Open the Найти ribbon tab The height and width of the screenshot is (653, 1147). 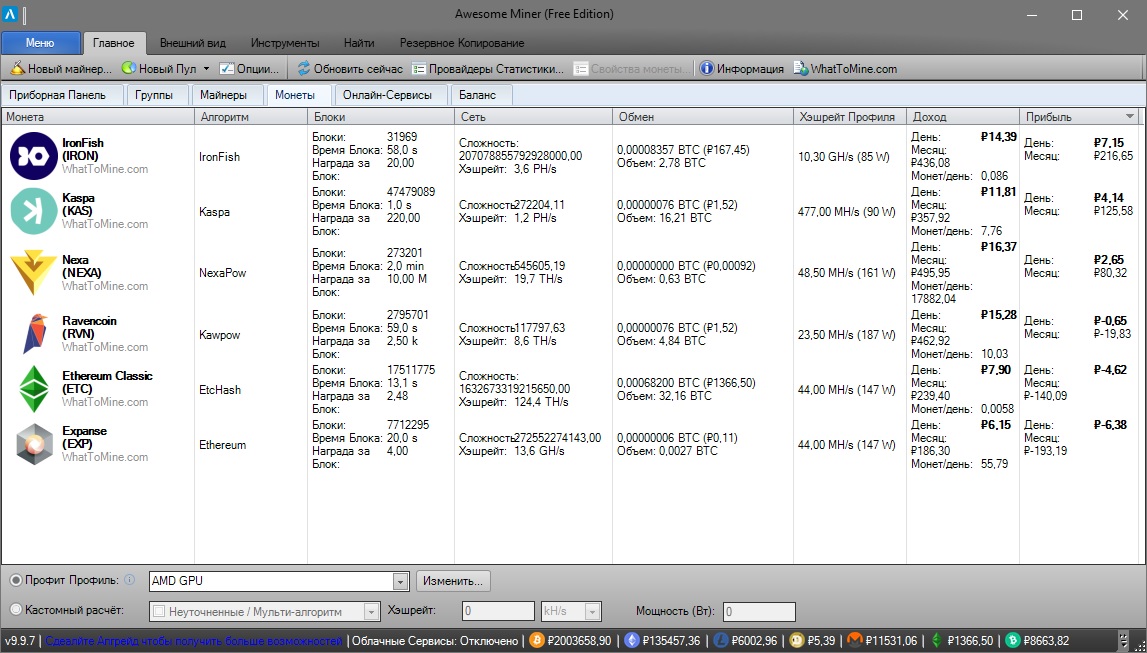tap(358, 42)
